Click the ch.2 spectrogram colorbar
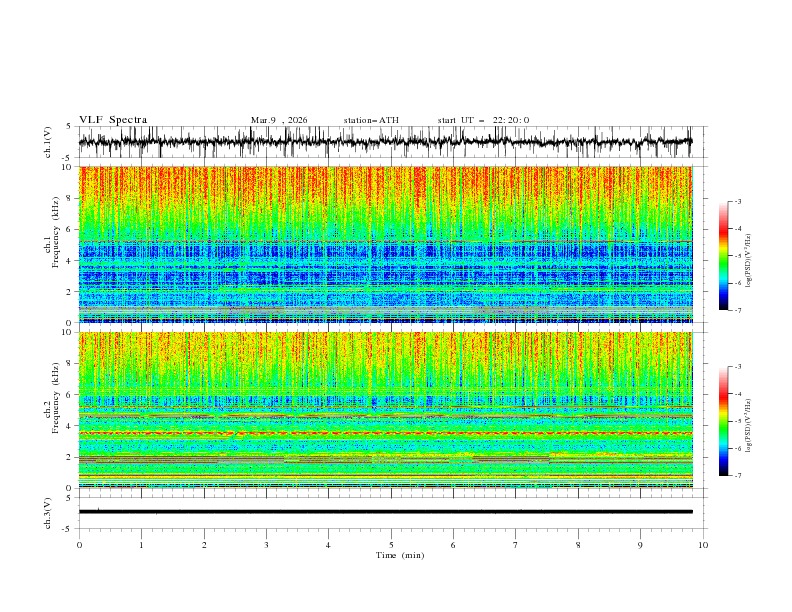 click(723, 421)
